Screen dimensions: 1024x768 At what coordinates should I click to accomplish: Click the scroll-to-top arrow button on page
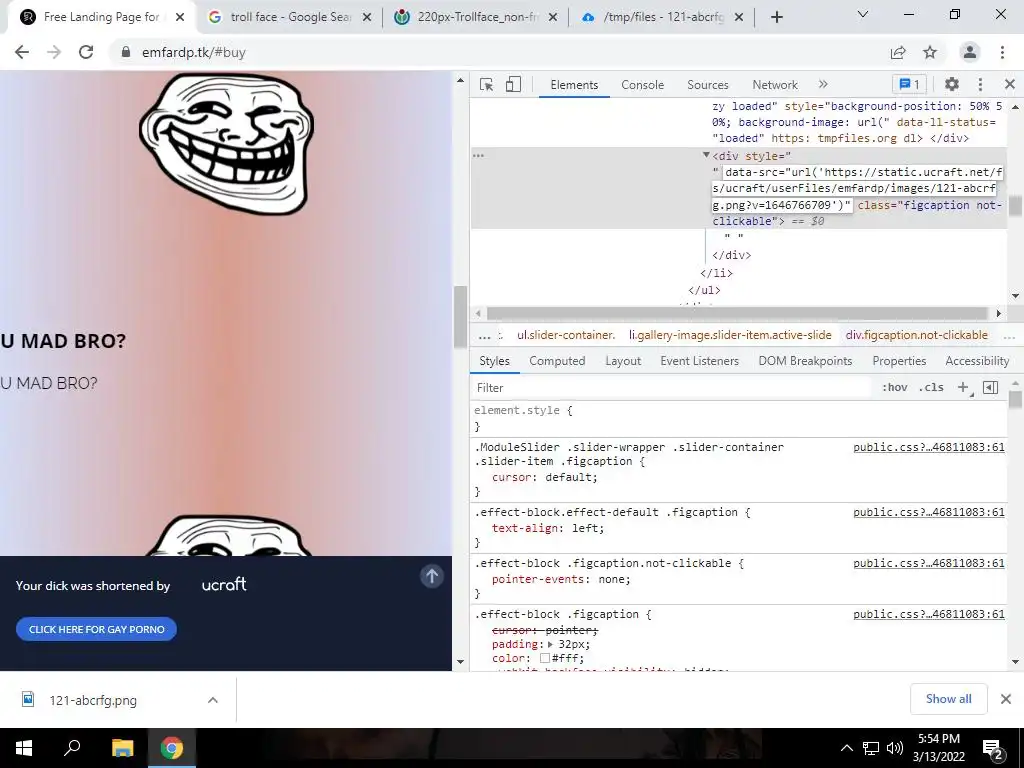click(431, 576)
